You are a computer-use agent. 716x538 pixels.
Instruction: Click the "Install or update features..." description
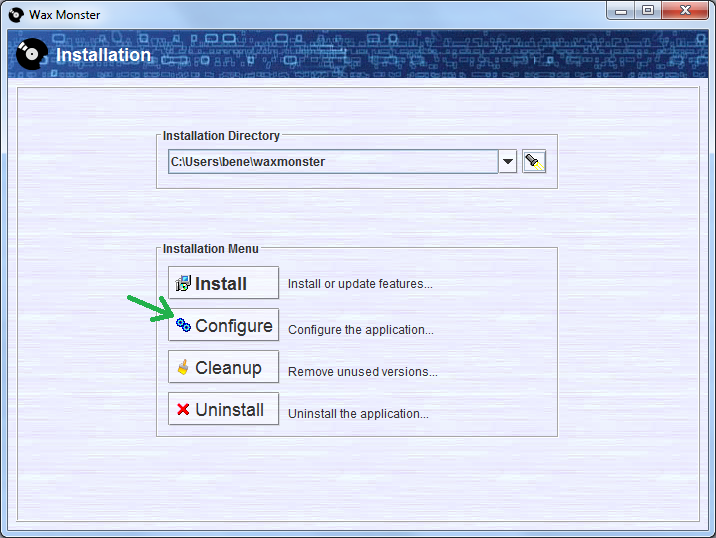click(x=360, y=284)
